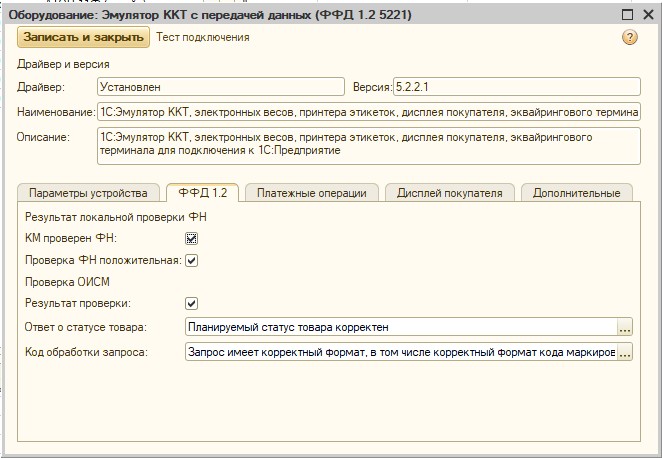The width and height of the screenshot is (662, 458).
Task: Switch to 'Параметры устройства' tab
Action: [x=88, y=193]
